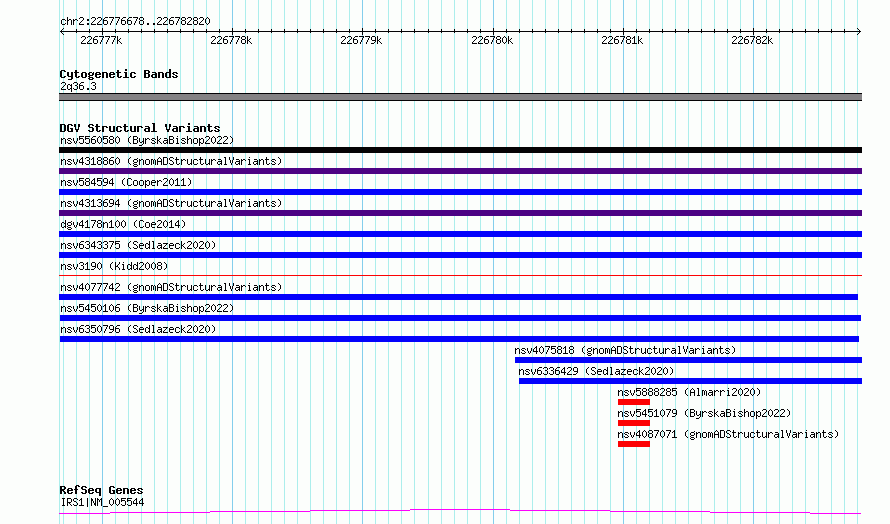This screenshot has width=890, height=524.
Task: Click the 226780k ruler position
Action: tap(492, 40)
